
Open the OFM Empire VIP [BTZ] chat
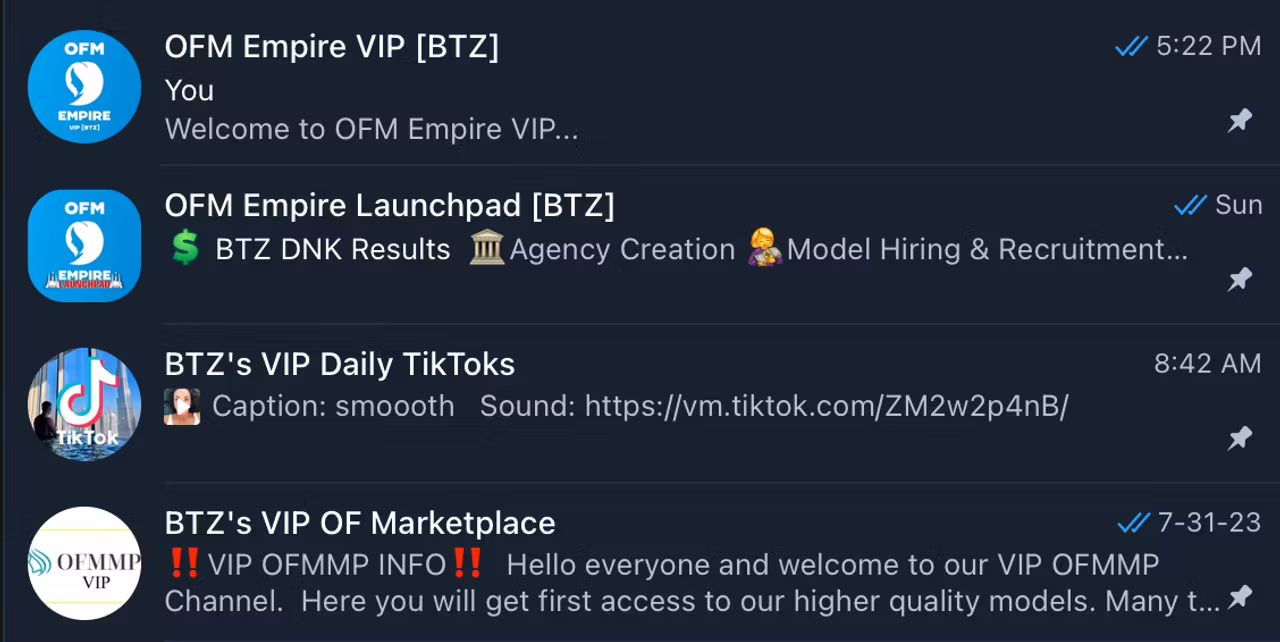pos(640,86)
